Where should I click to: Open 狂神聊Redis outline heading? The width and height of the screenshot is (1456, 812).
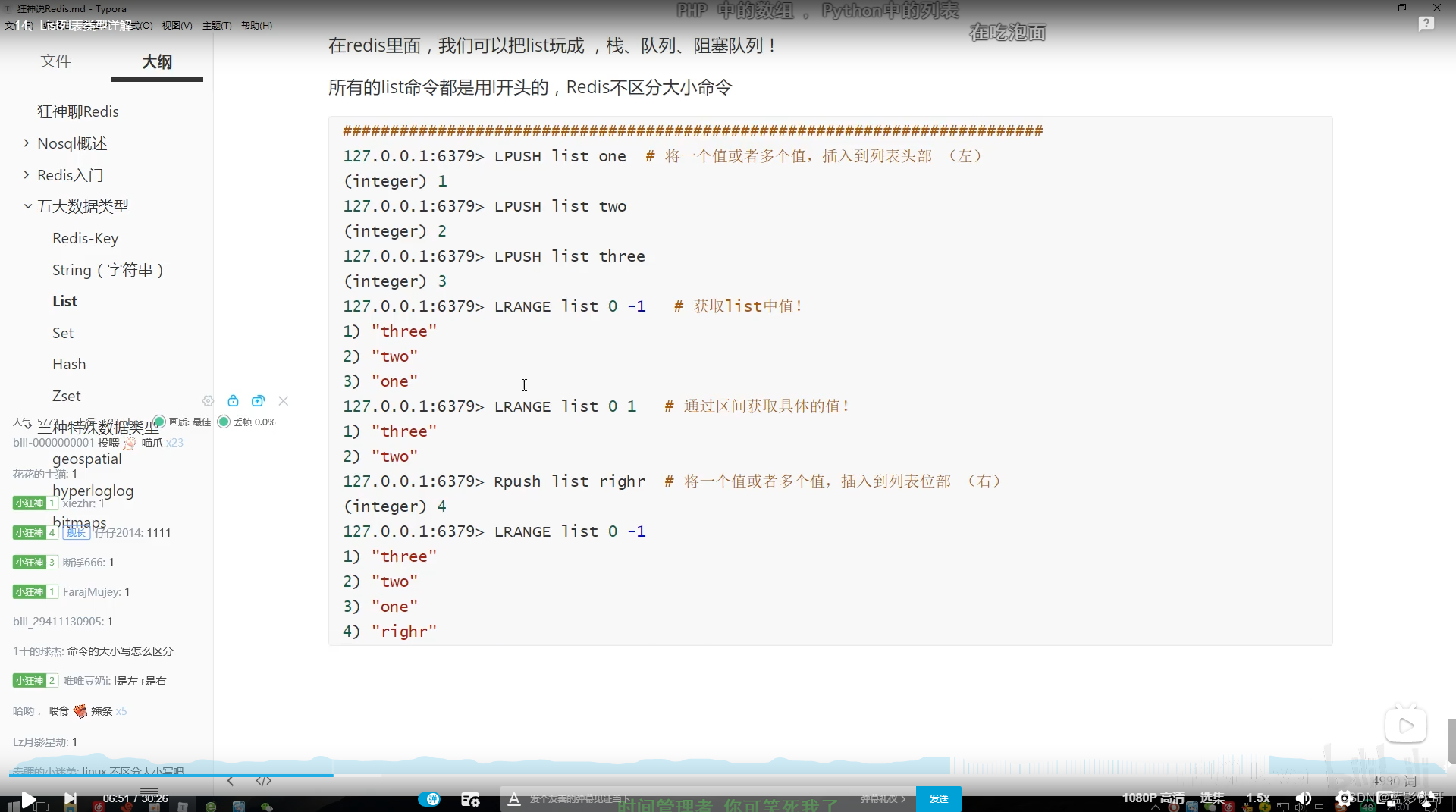[x=78, y=111]
